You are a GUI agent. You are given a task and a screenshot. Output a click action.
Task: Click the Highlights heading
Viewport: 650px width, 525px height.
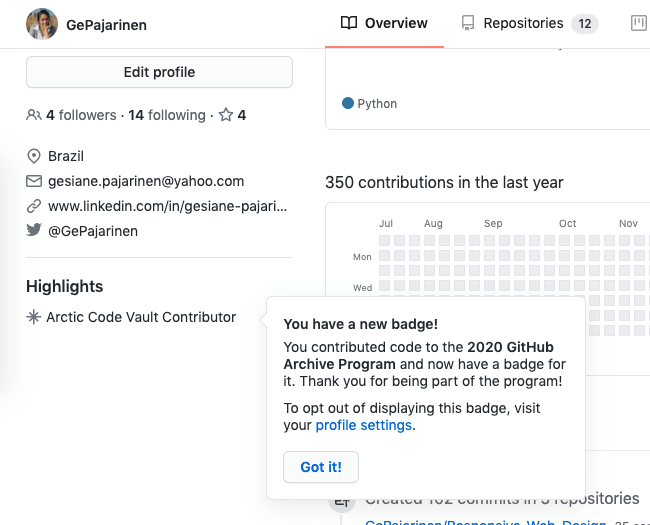tap(65, 286)
